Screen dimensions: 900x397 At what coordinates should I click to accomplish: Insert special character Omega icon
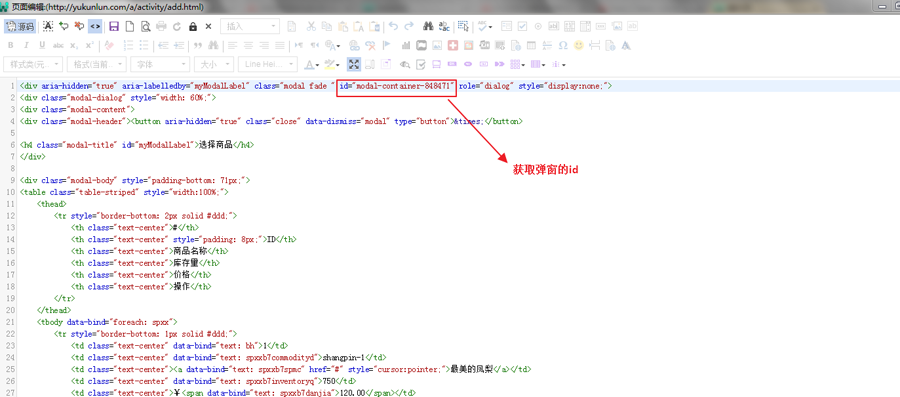pyautogui.click(x=563, y=45)
